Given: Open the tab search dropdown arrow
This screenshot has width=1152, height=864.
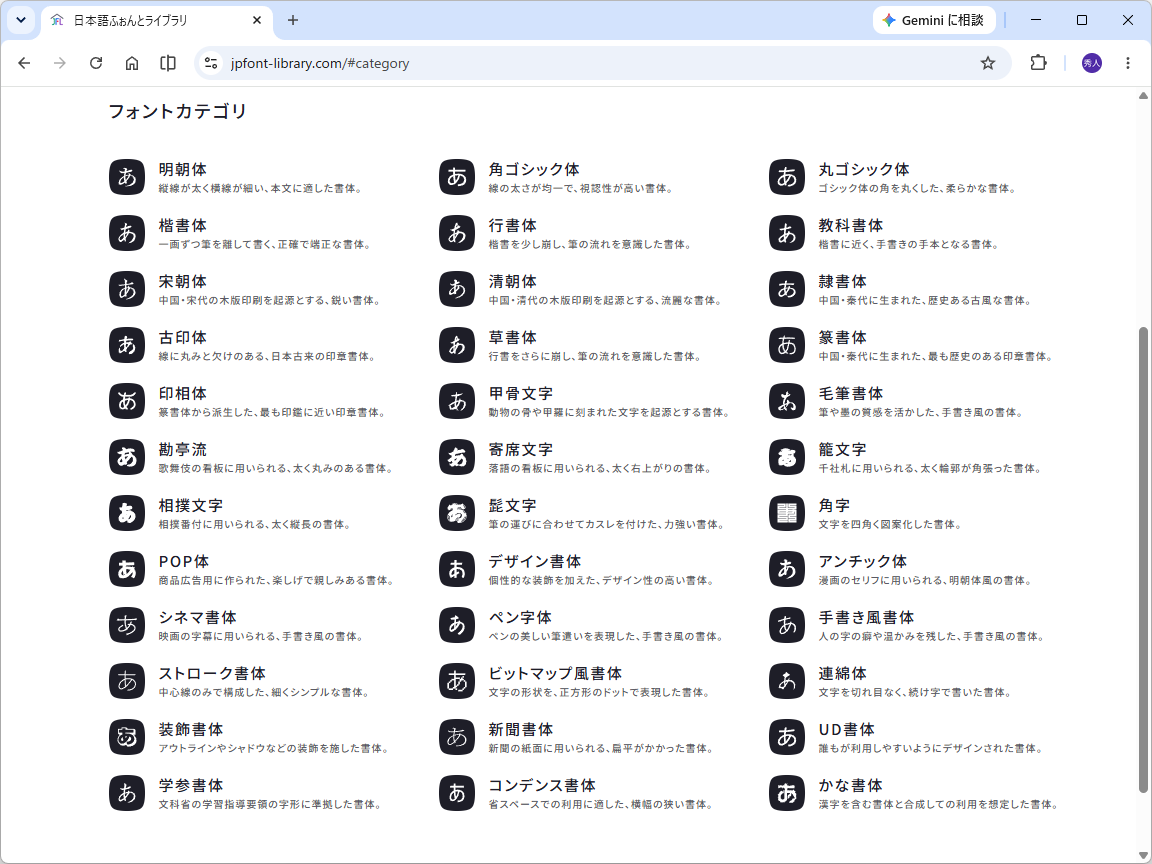Looking at the screenshot, I should pyautogui.click(x=21, y=20).
